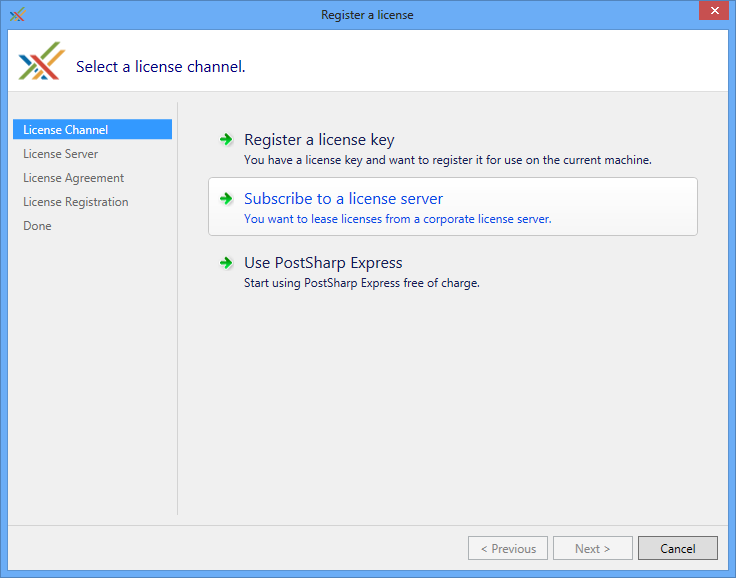Image resolution: width=736 pixels, height=578 pixels.
Task: Go to the License Server step
Action: tap(61, 154)
